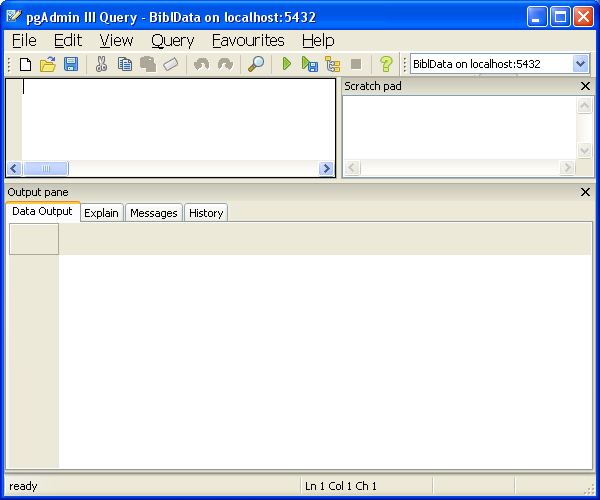Open a query file from disk
Viewport: 600px width, 500px height.
pyautogui.click(x=48, y=64)
